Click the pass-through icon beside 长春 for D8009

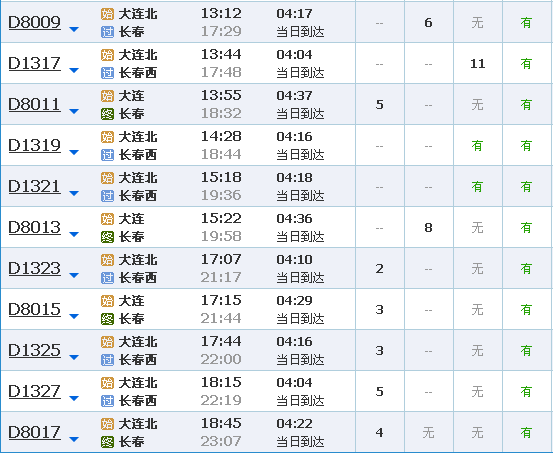[107, 32]
